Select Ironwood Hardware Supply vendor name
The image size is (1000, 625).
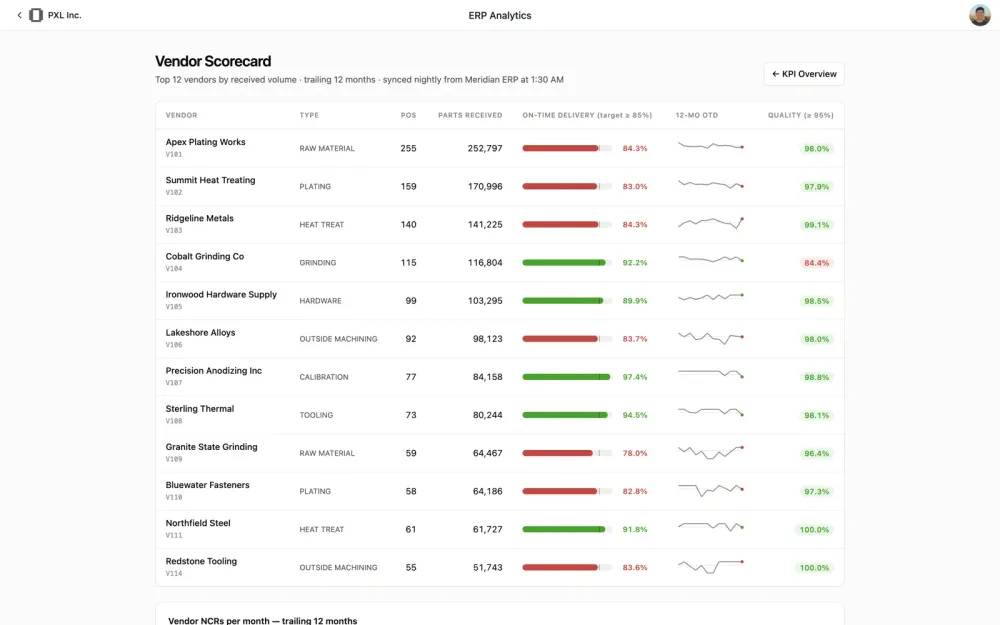click(x=221, y=295)
